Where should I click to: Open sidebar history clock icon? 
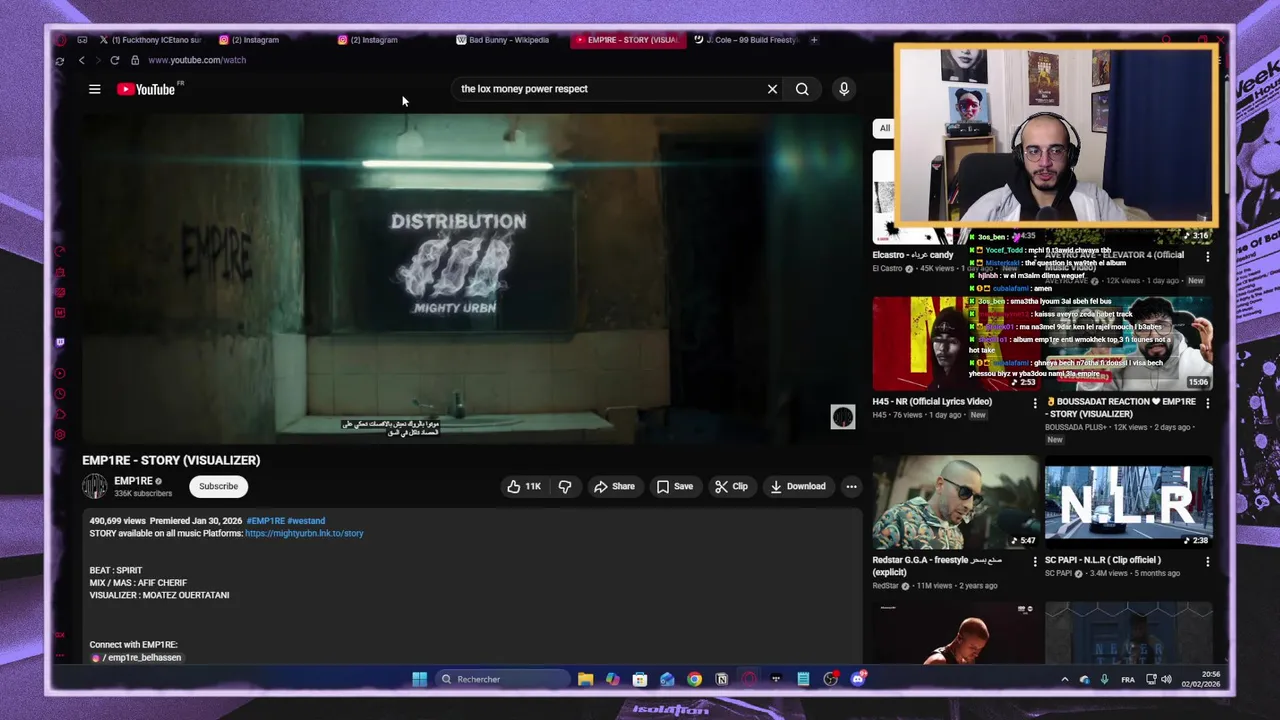tap(60, 393)
